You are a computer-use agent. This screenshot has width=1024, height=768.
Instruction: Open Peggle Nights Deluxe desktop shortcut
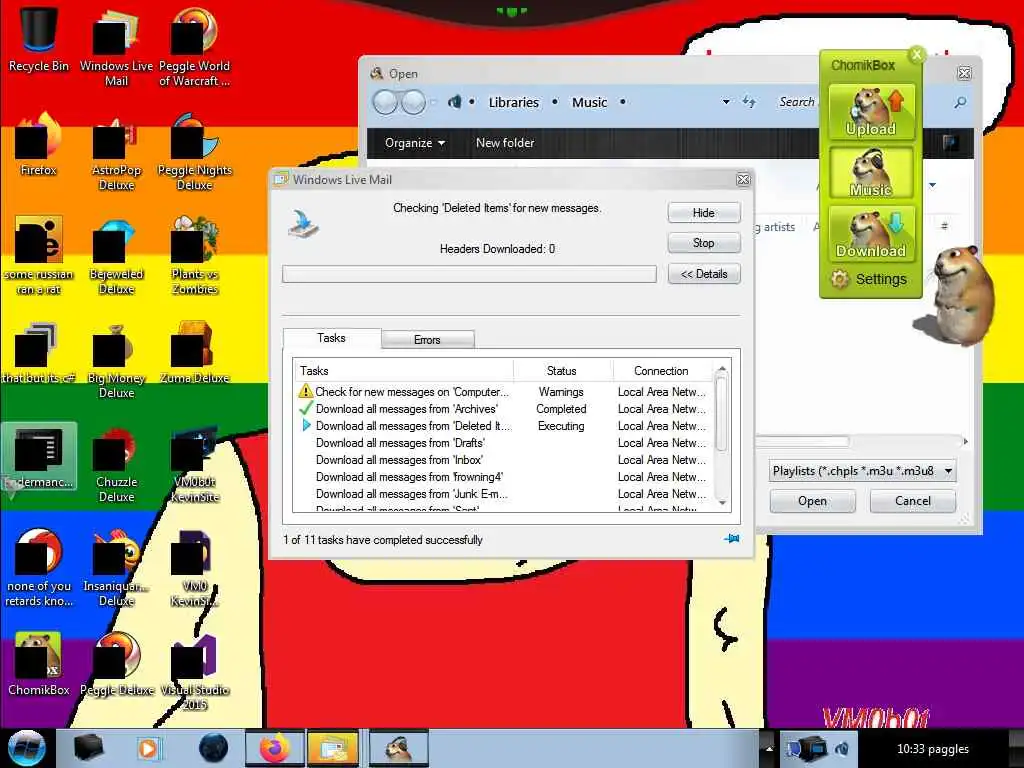point(194,152)
